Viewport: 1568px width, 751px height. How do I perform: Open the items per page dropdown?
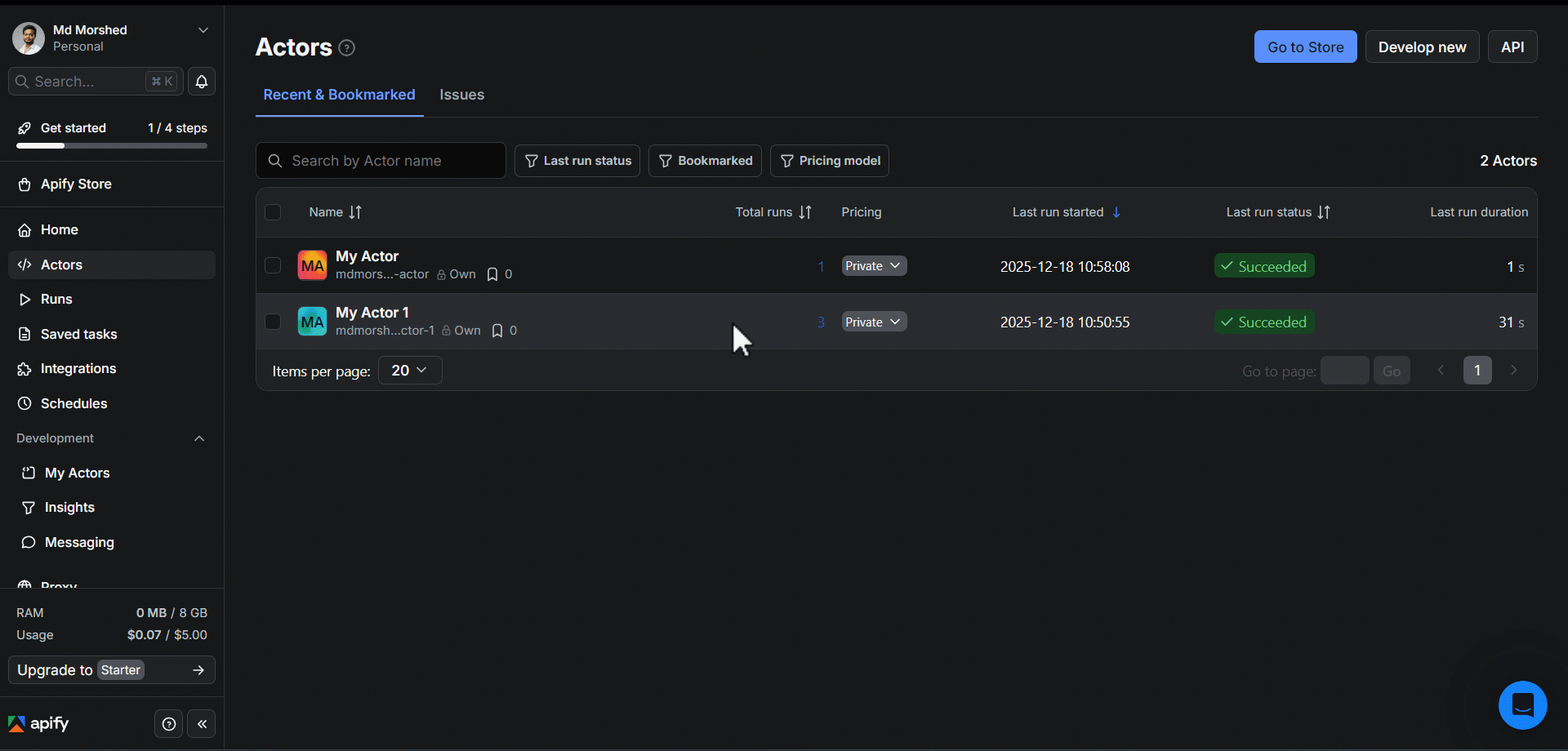410,371
